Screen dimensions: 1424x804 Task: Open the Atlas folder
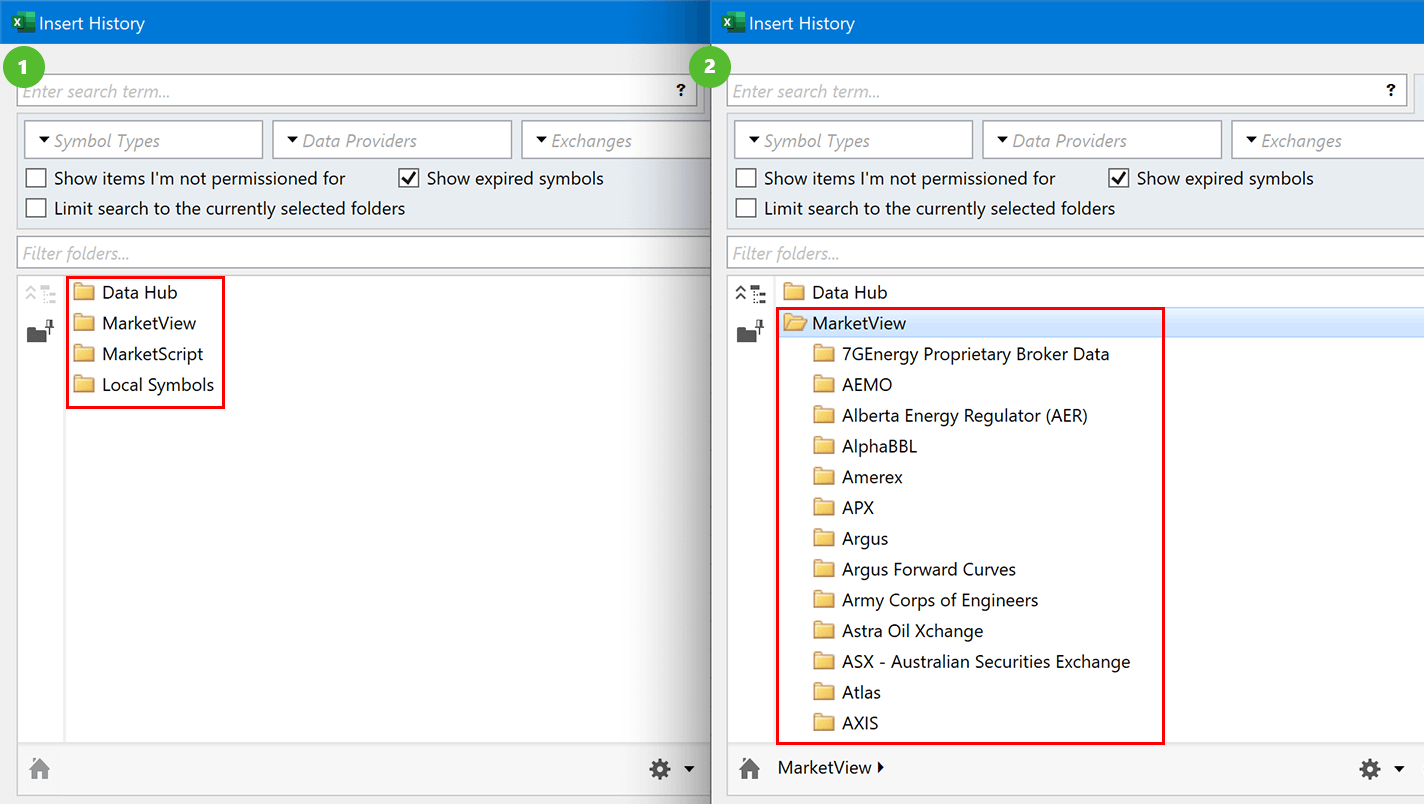coord(847,693)
